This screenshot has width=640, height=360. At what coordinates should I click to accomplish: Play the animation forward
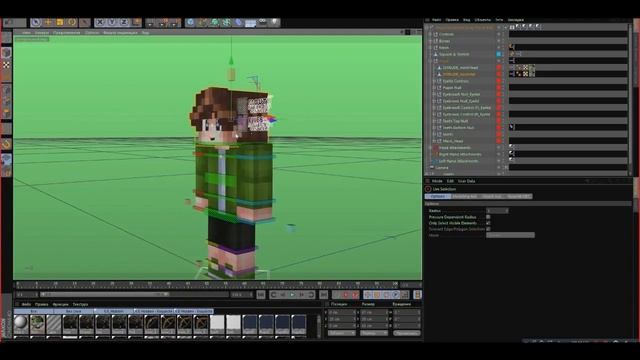[x=292, y=294]
